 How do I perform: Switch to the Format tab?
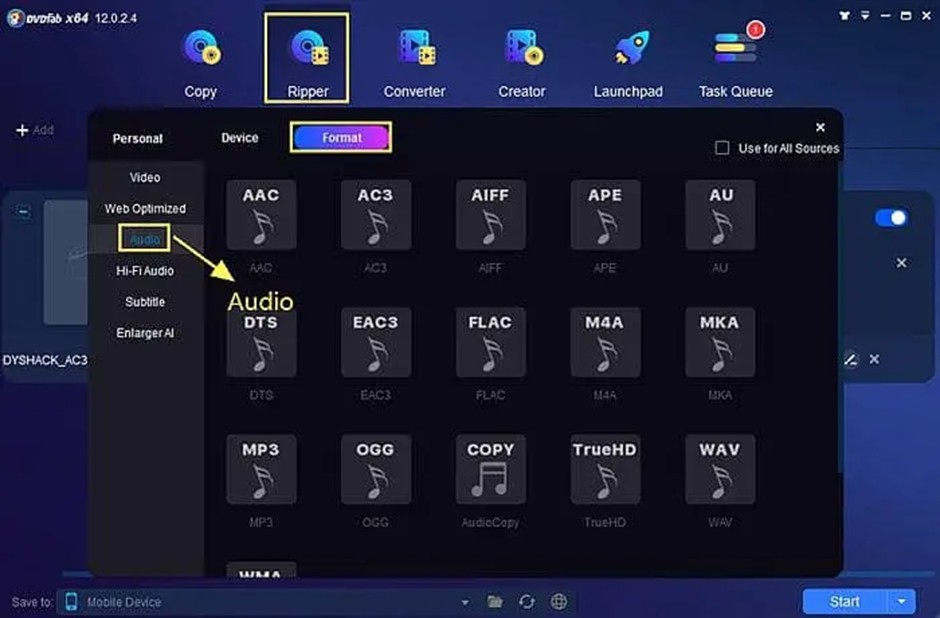[x=341, y=137]
